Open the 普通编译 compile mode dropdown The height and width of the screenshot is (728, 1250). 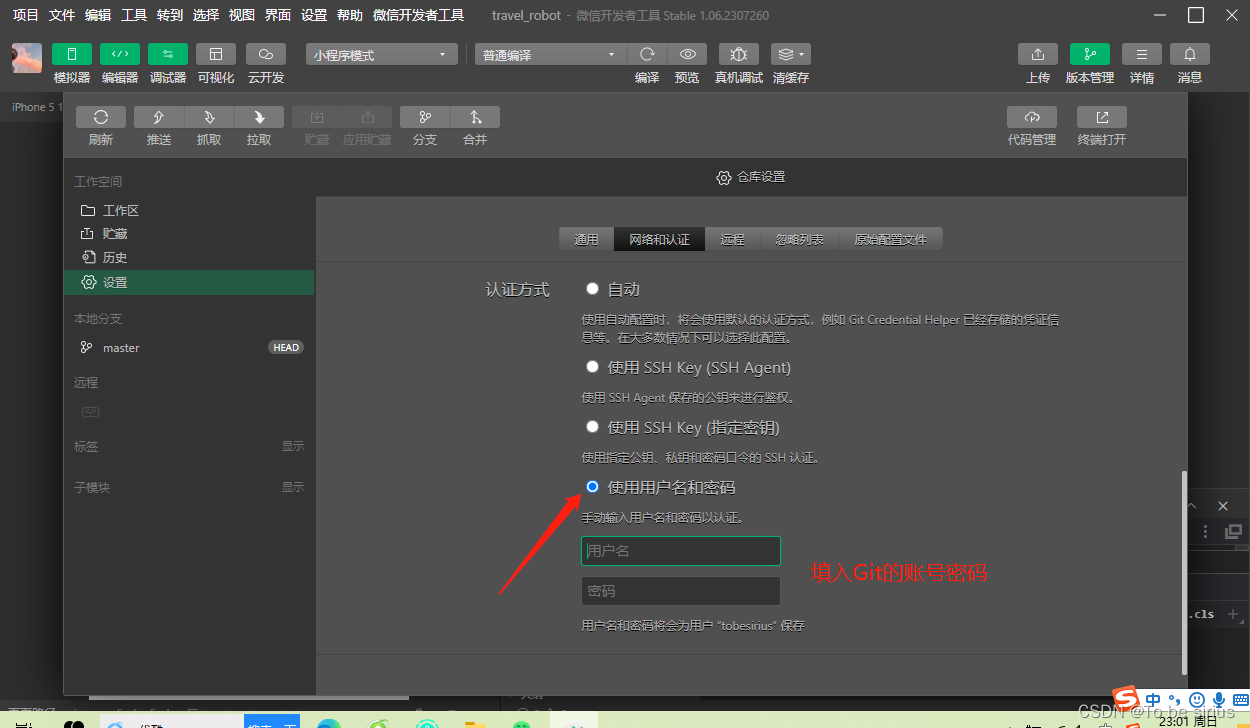551,55
